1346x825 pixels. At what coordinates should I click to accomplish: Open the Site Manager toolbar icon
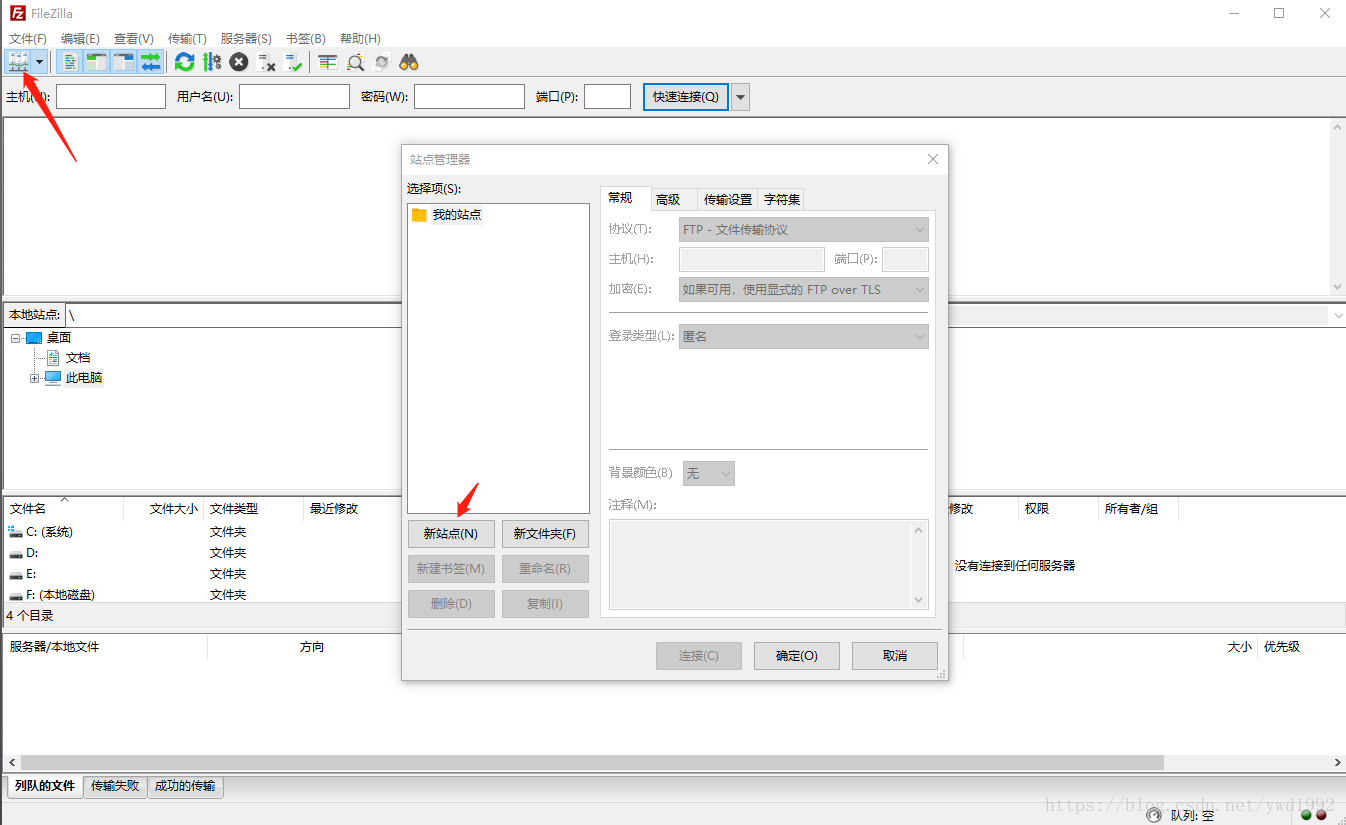(x=18, y=62)
